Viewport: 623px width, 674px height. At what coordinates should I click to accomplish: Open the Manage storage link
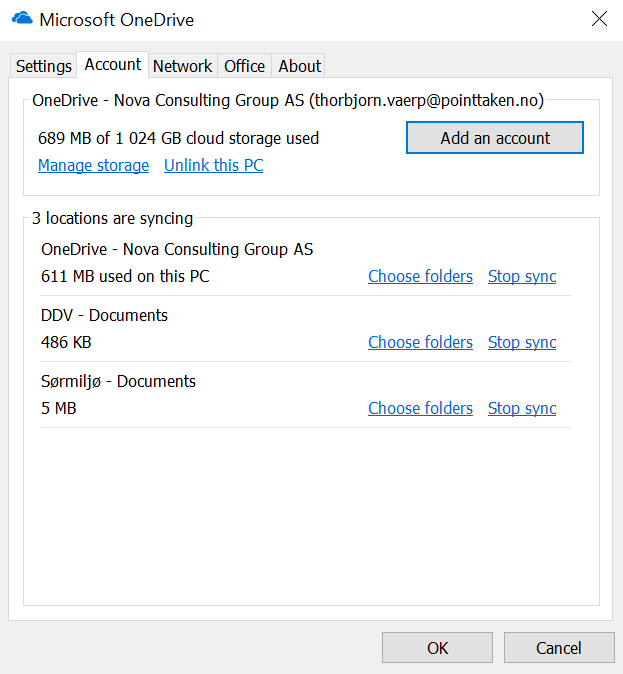click(x=93, y=165)
